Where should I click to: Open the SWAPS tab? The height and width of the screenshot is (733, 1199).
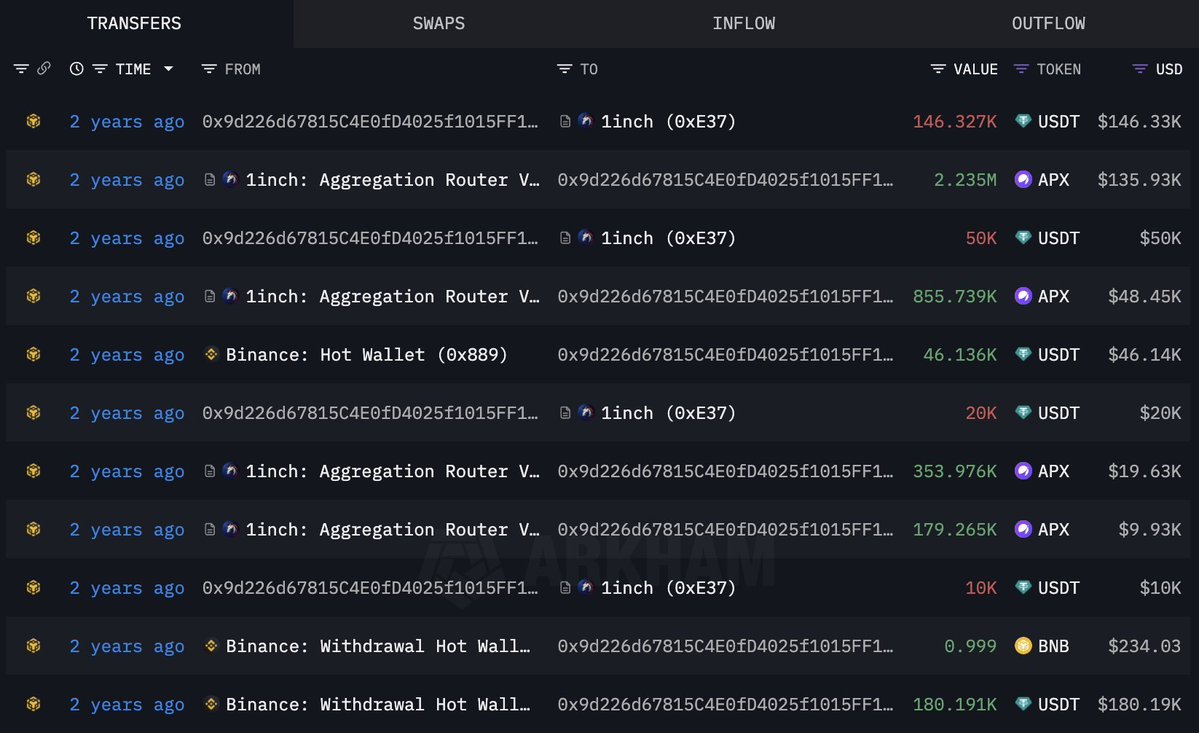pyautogui.click(x=439, y=24)
